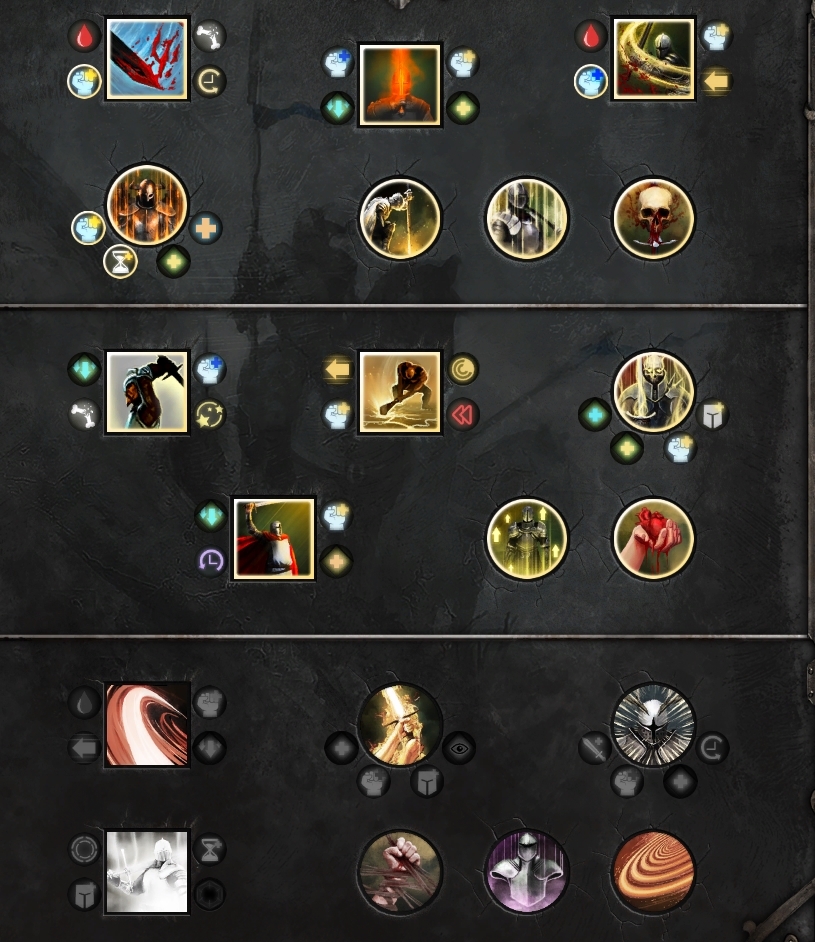Select the bloody blade slash skill icon
Image resolution: width=815 pixels, height=942 pixels.
[x=147, y=58]
